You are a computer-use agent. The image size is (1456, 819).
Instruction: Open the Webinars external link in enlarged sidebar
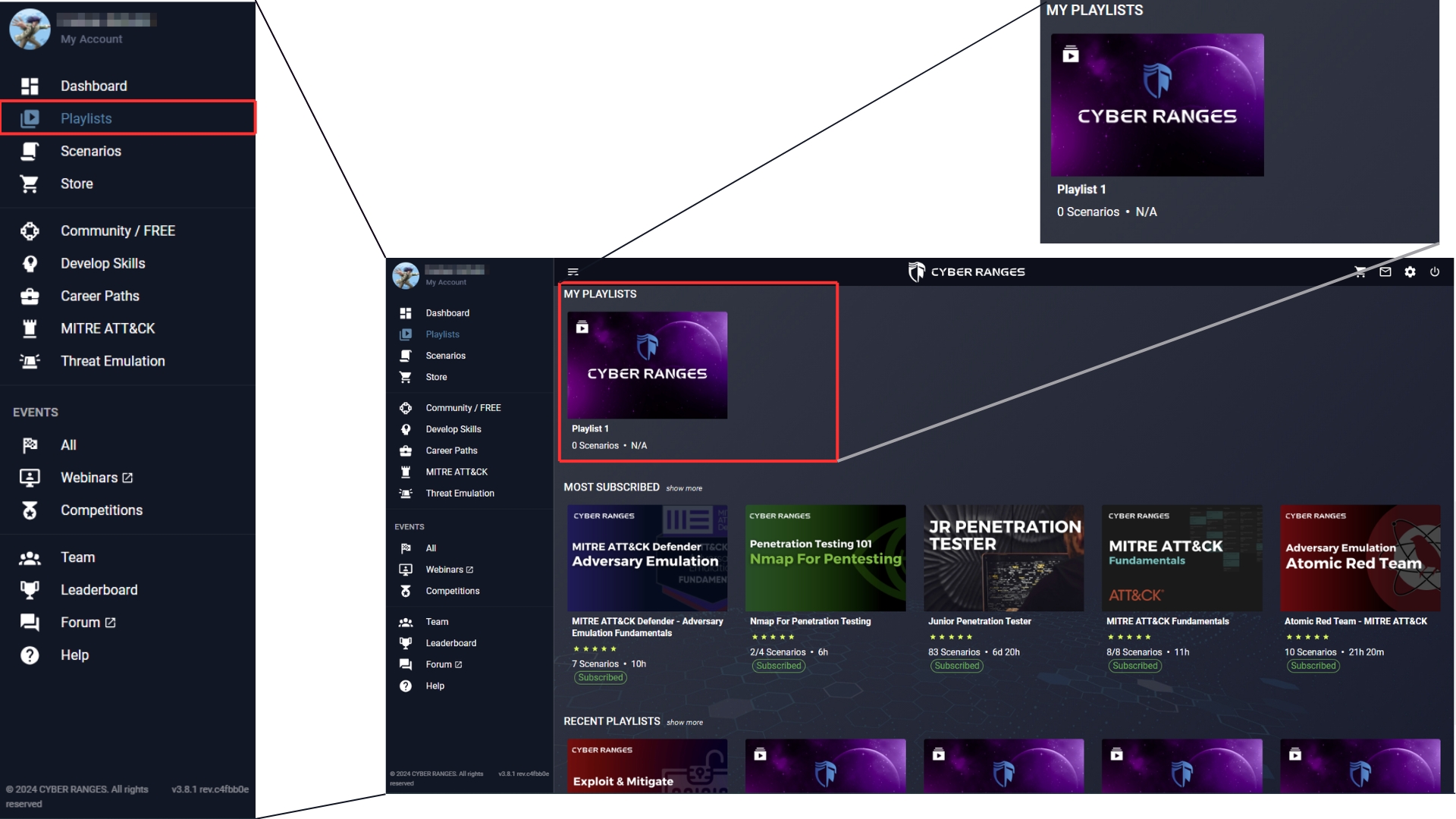96,478
